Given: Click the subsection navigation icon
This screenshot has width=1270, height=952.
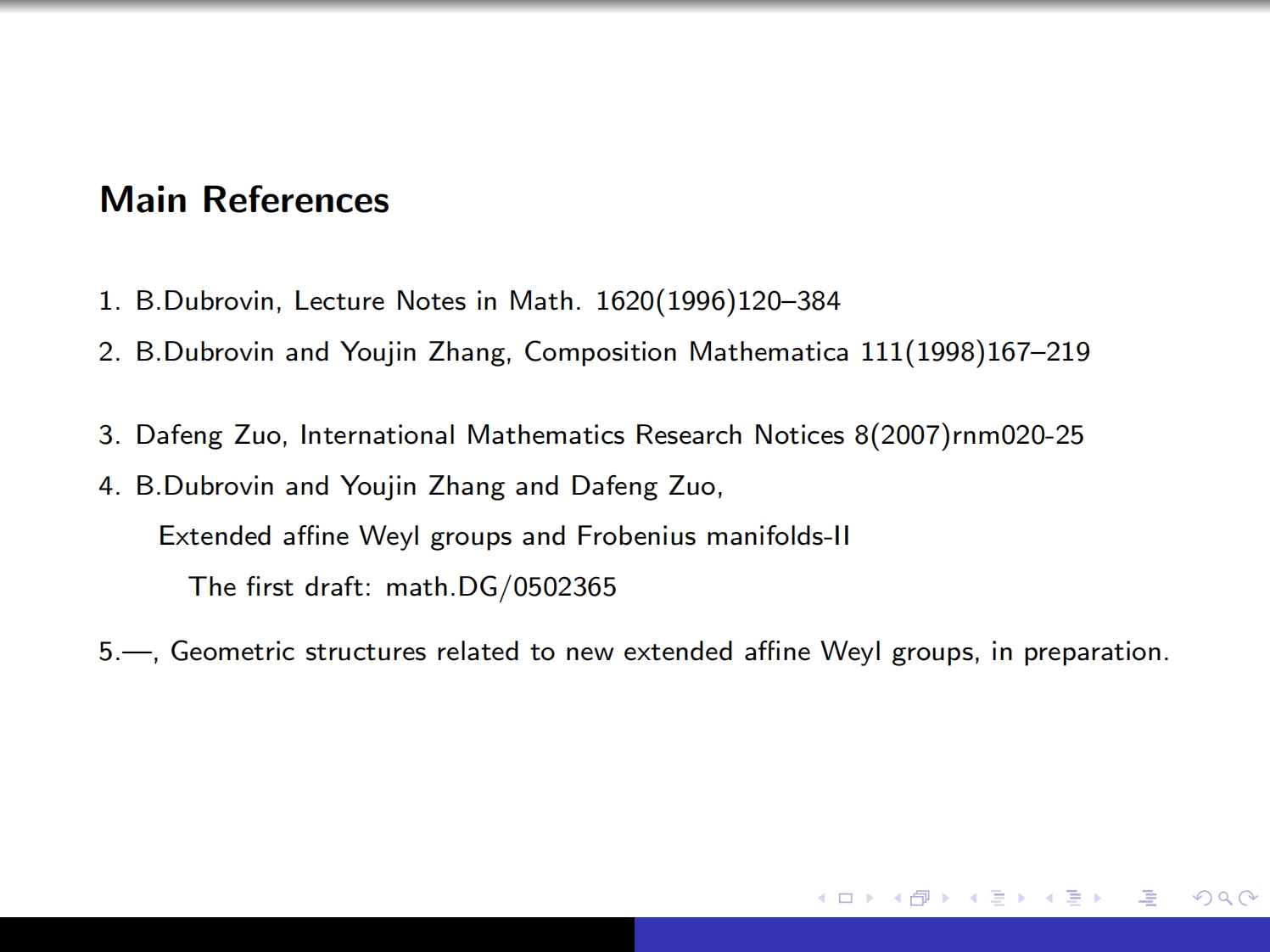Looking at the screenshot, I should point(998,898).
